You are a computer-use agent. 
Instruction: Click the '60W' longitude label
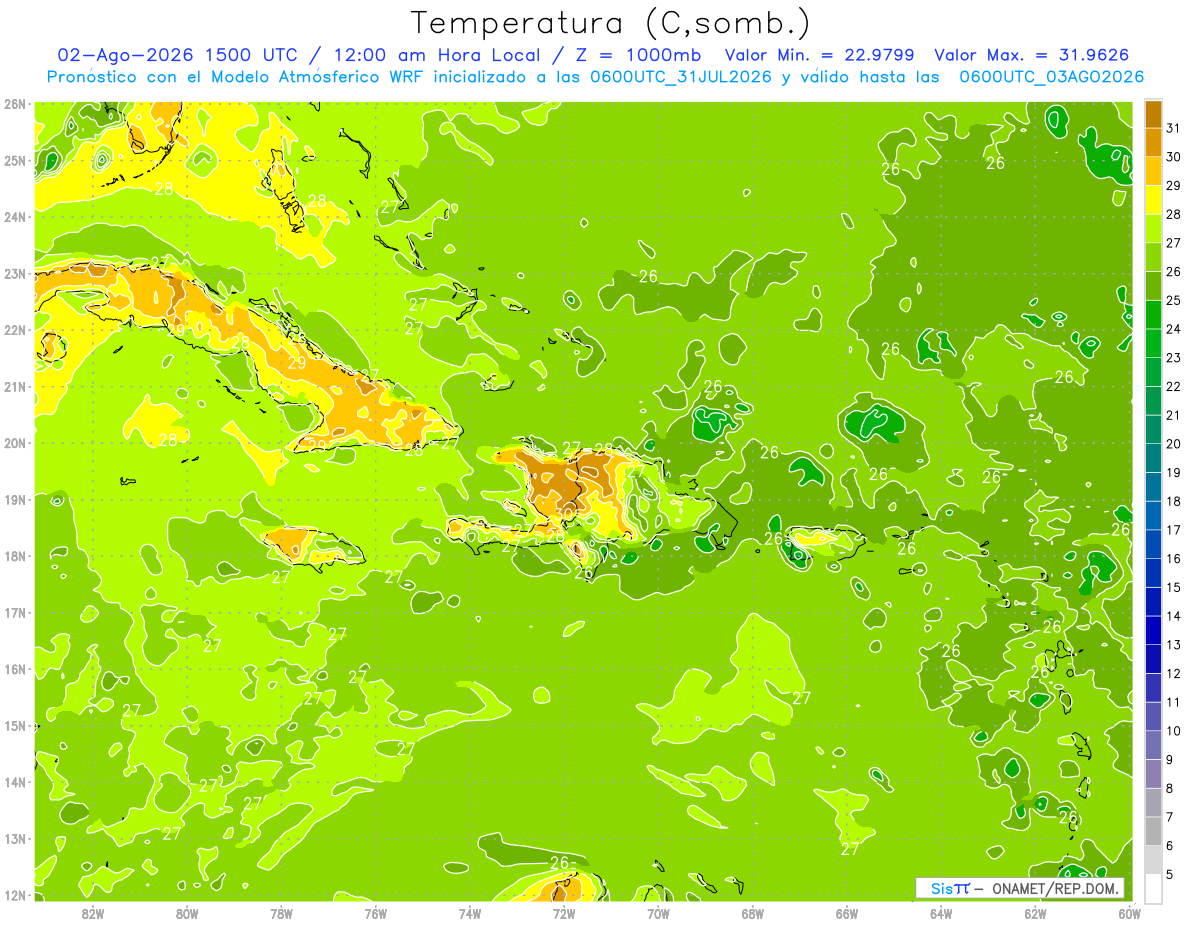tap(1129, 913)
